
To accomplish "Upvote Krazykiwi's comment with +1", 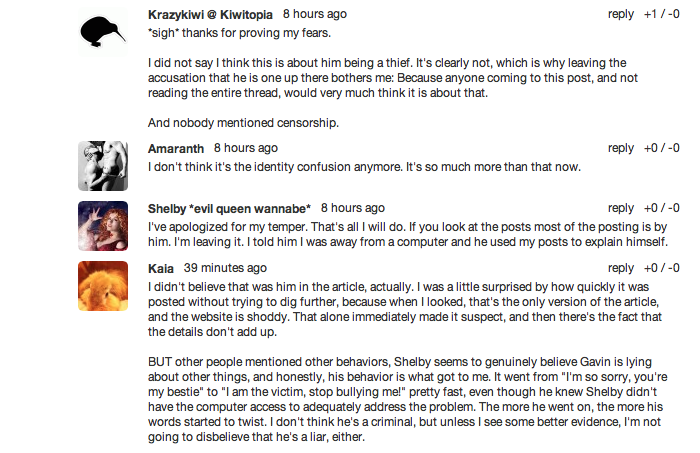I will pyautogui.click(x=651, y=15).
